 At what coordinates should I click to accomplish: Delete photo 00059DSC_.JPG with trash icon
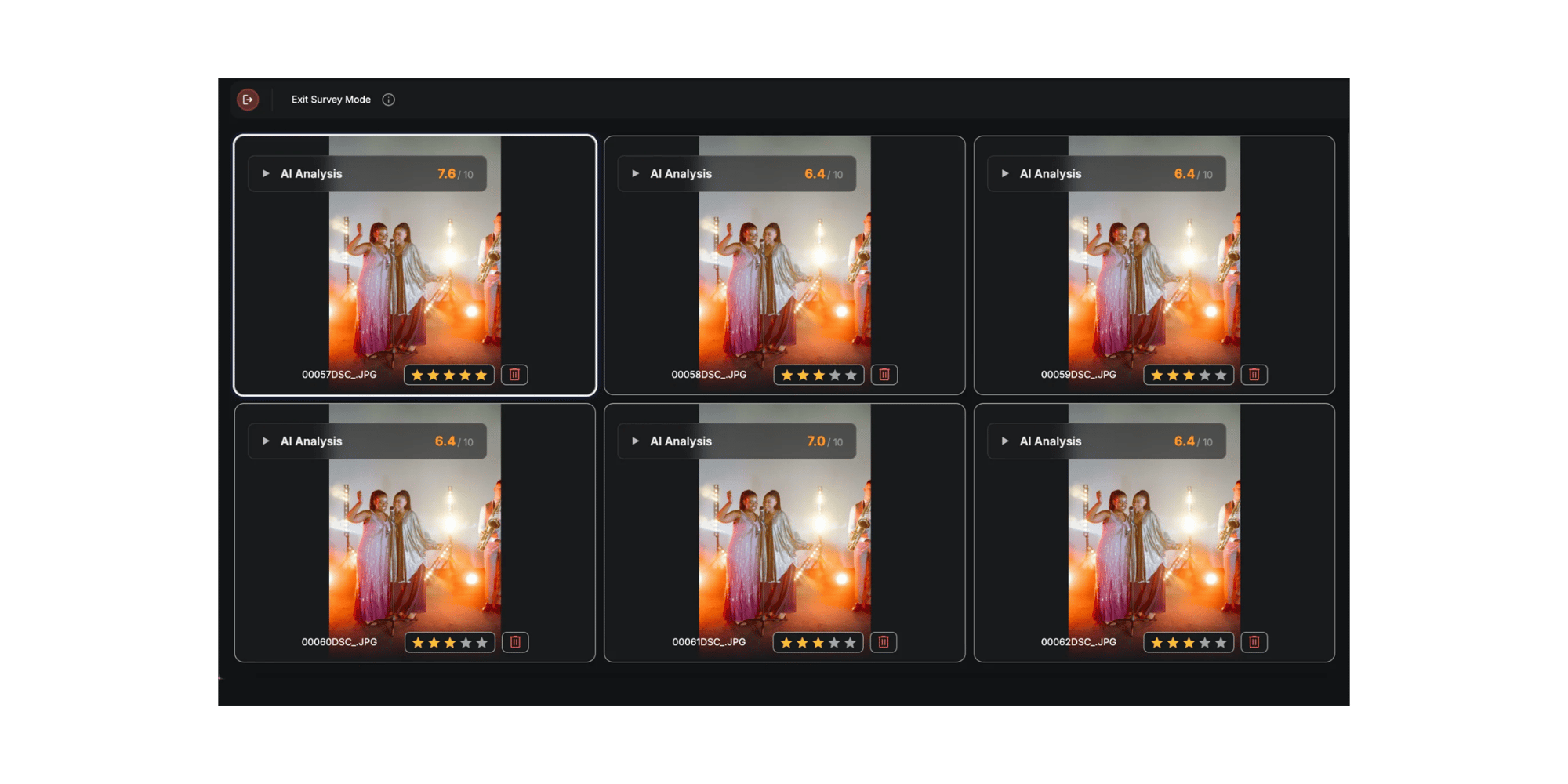point(1254,375)
